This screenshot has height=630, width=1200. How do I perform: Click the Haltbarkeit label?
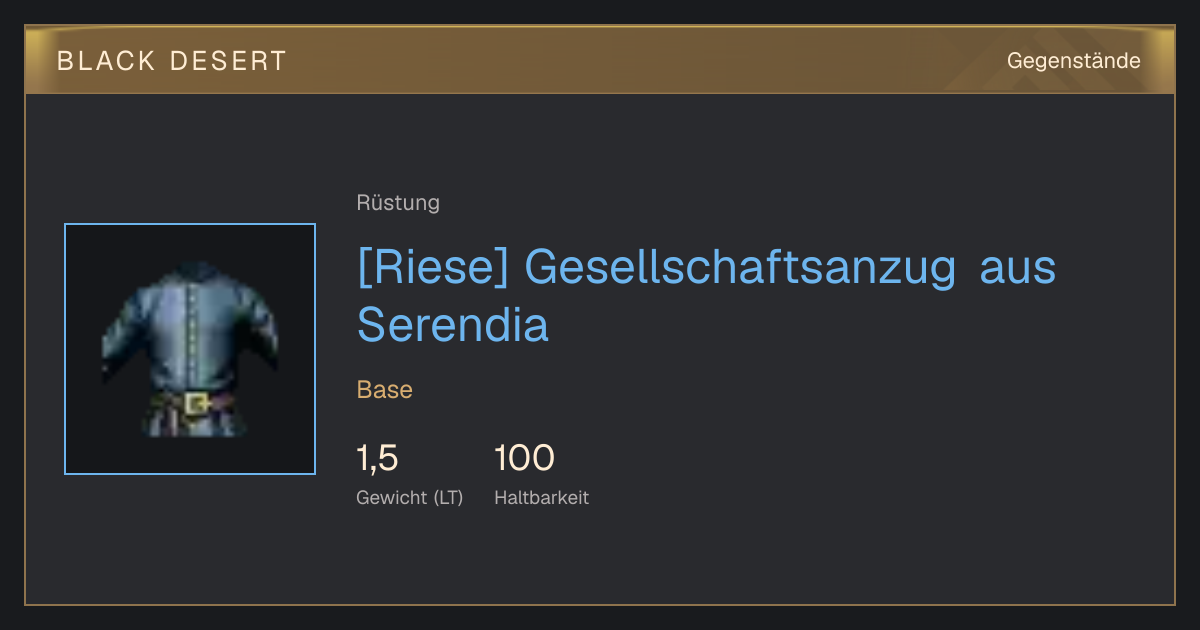coord(542,498)
